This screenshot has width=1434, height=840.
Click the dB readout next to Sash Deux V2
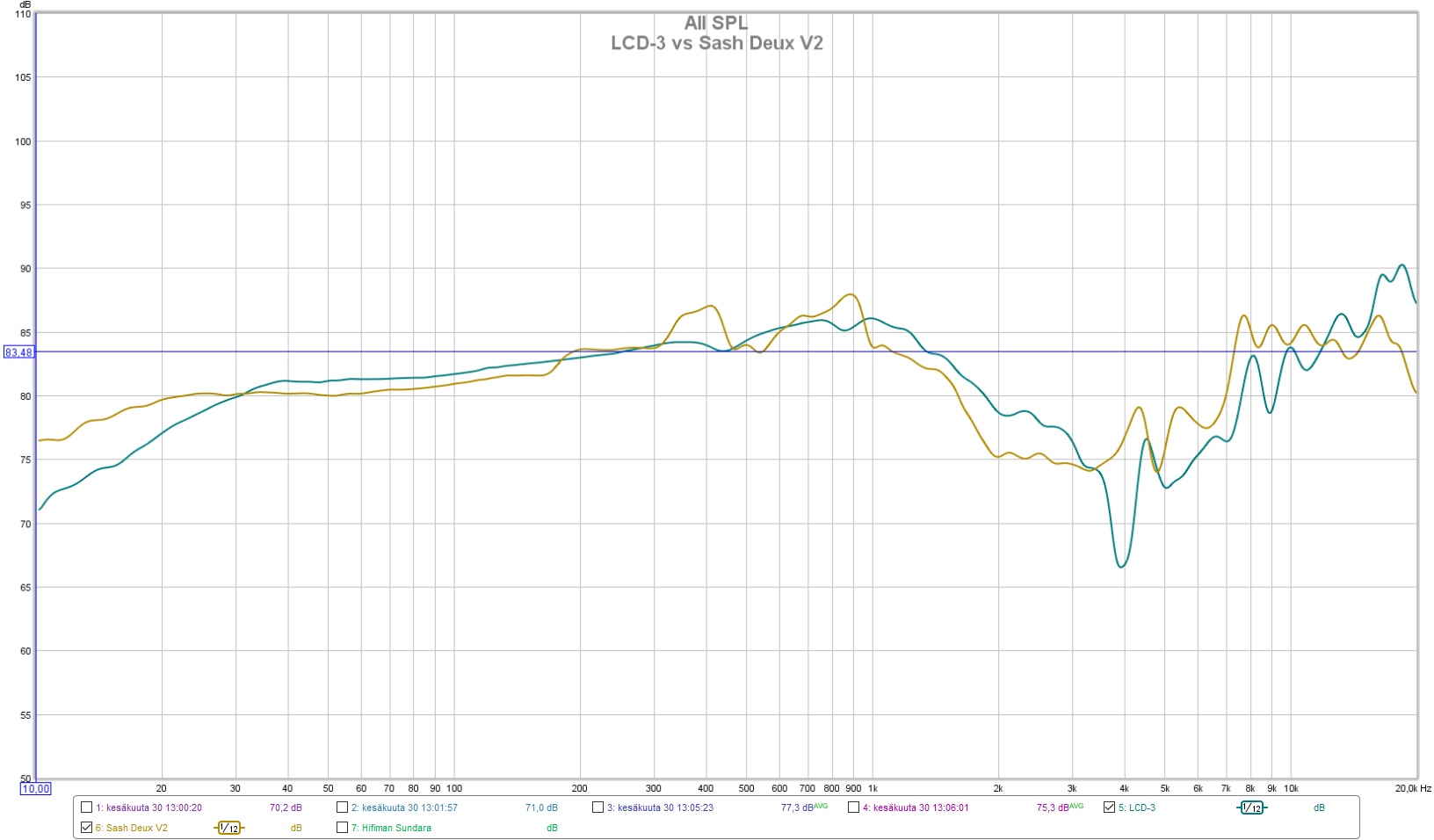click(x=296, y=828)
